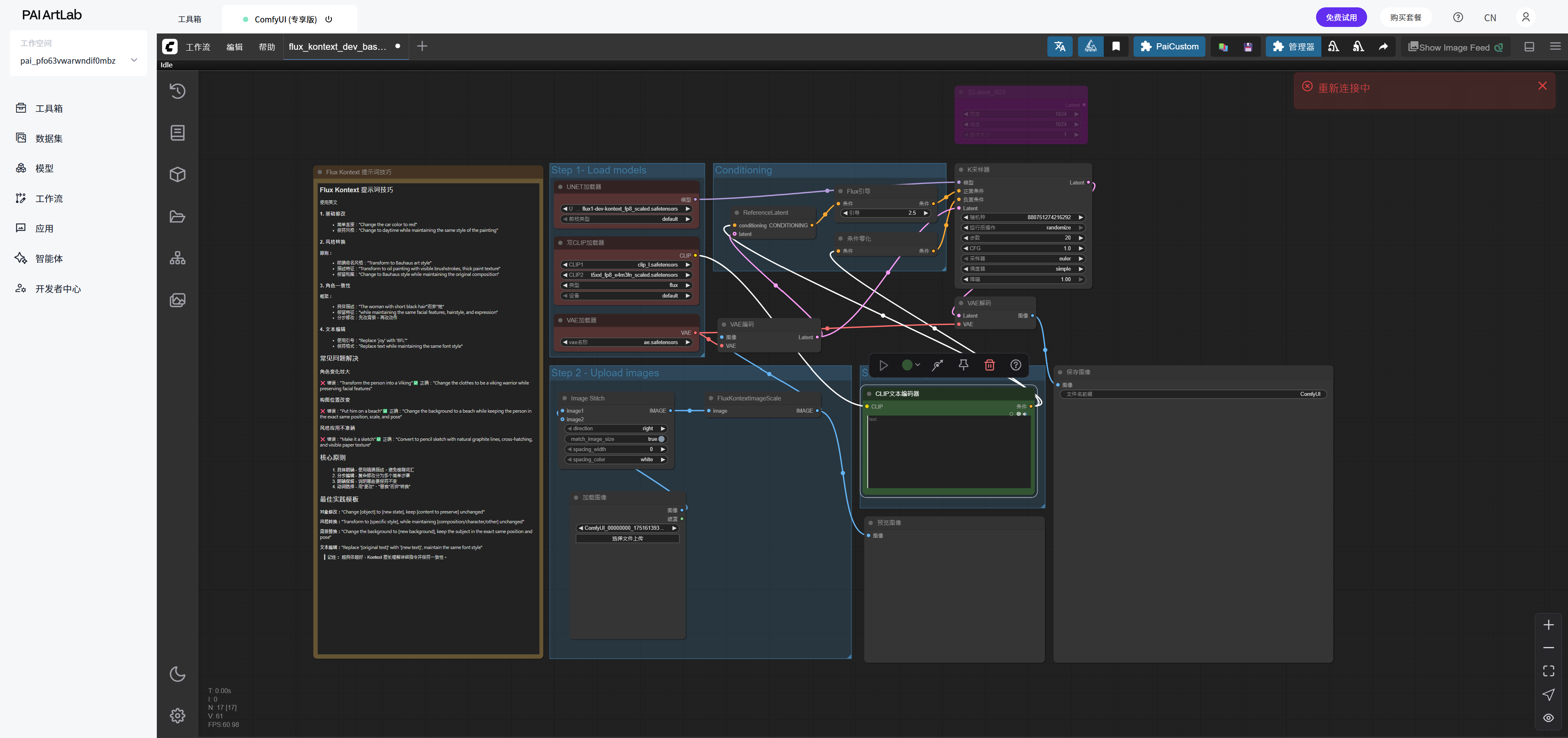Pin the selected node with the pin icon
This screenshot has height=738, width=1568.
(x=963, y=365)
